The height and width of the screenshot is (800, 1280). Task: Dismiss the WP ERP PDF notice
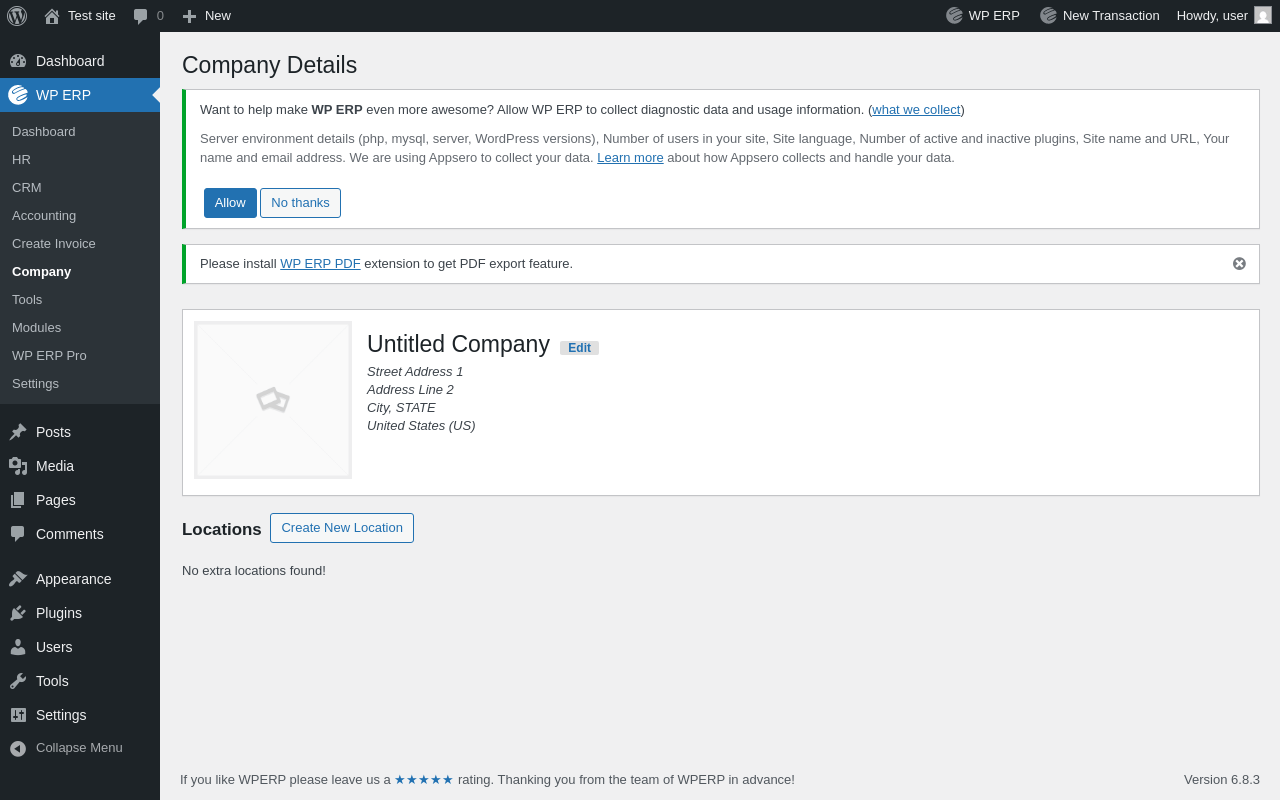coord(1239,264)
